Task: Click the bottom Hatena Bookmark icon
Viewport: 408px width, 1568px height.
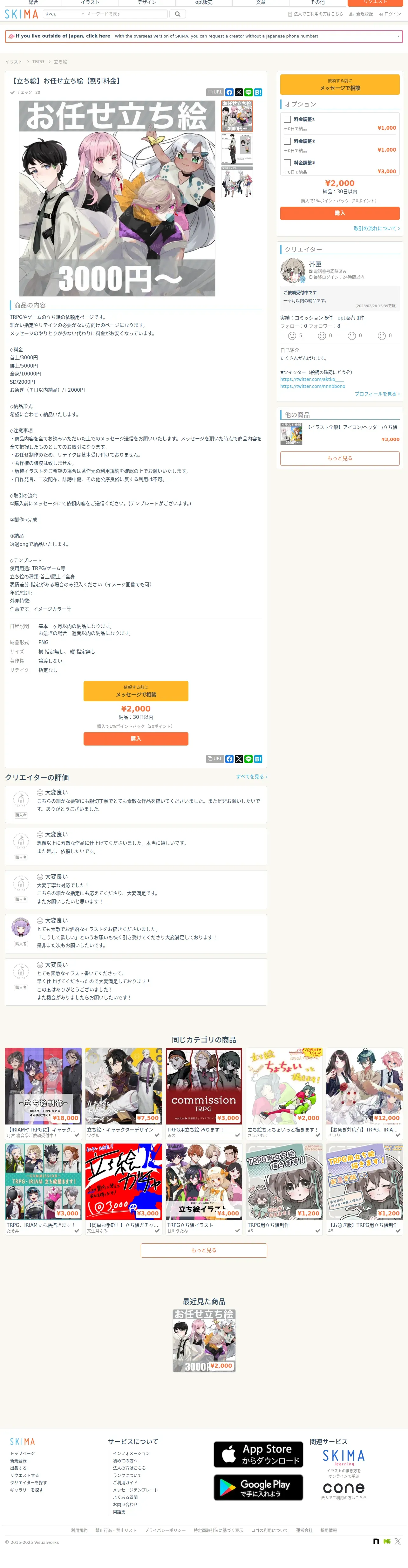Action: pos(258,759)
